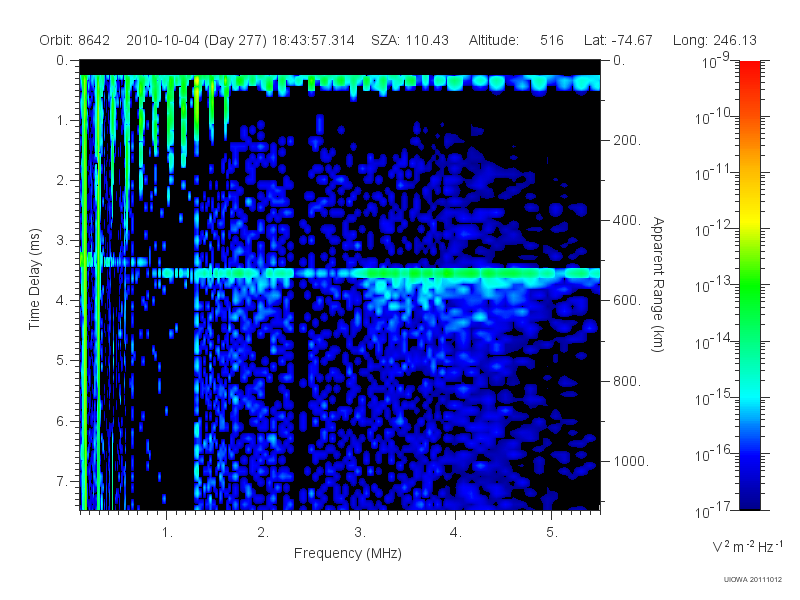800x600 pixels.
Task: Click the altitude value '516'
Action: [x=552, y=40]
